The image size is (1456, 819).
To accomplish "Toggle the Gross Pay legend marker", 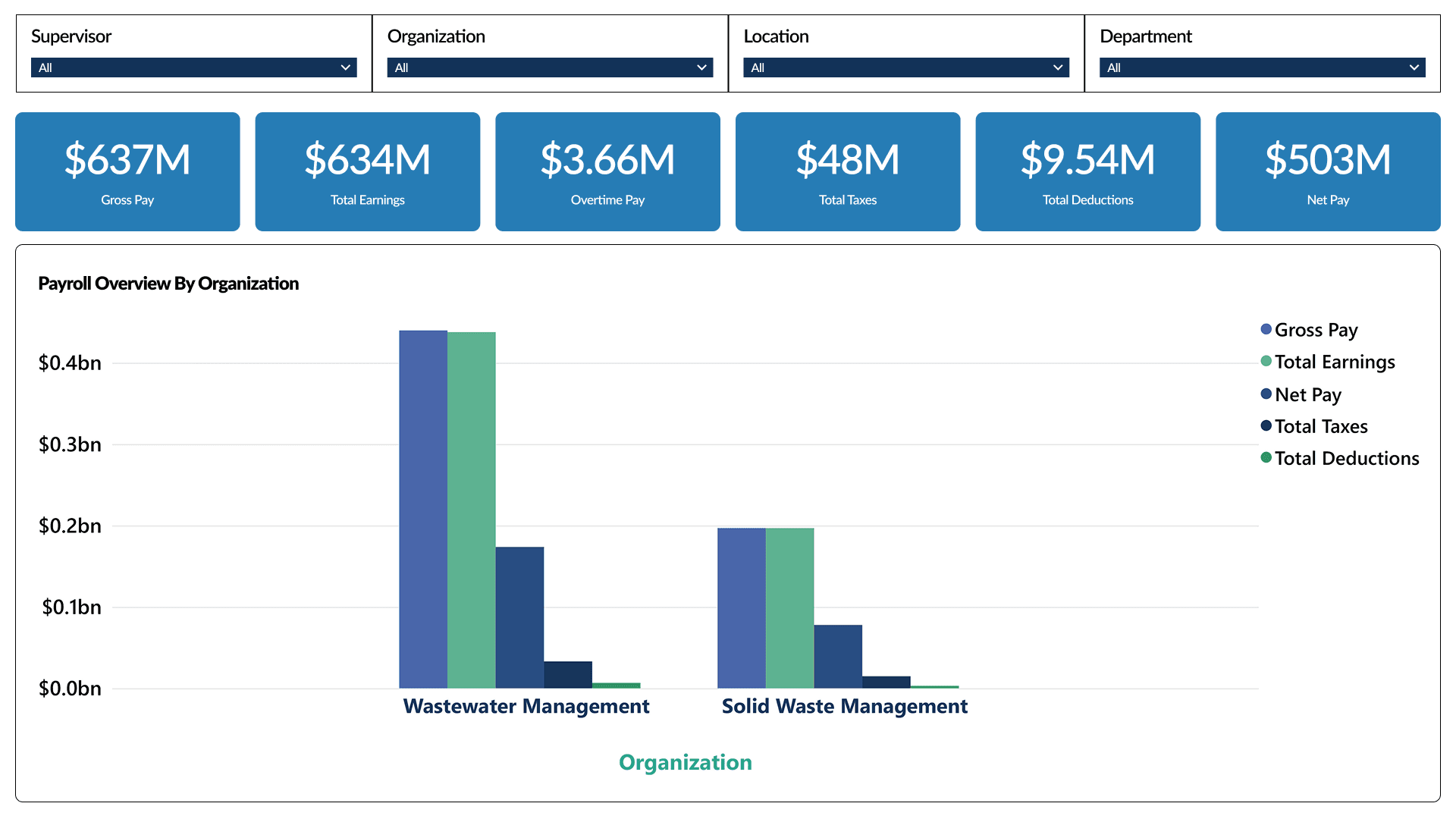I will click(1266, 329).
